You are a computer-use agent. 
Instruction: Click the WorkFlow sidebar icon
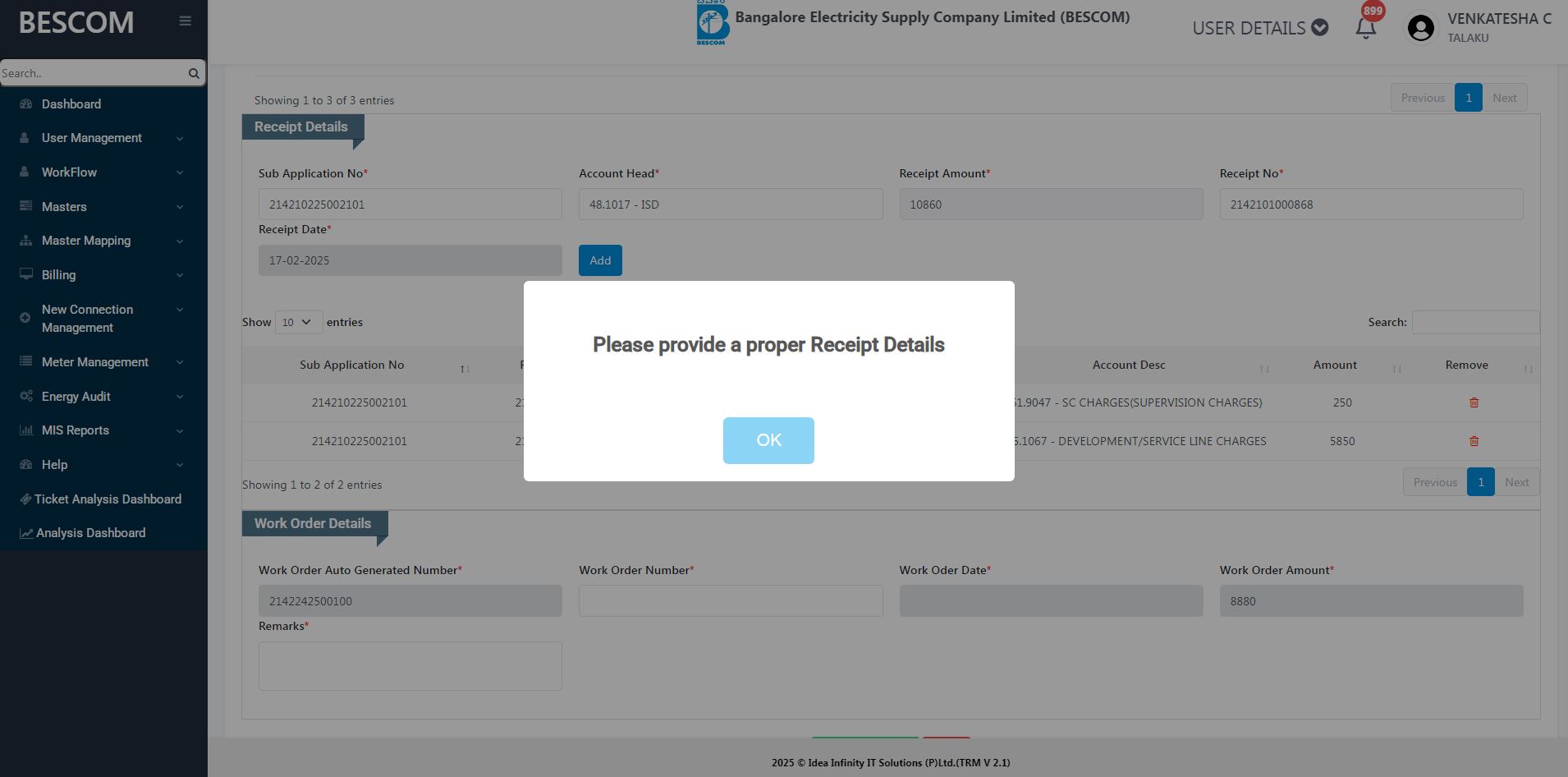click(x=25, y=172)
